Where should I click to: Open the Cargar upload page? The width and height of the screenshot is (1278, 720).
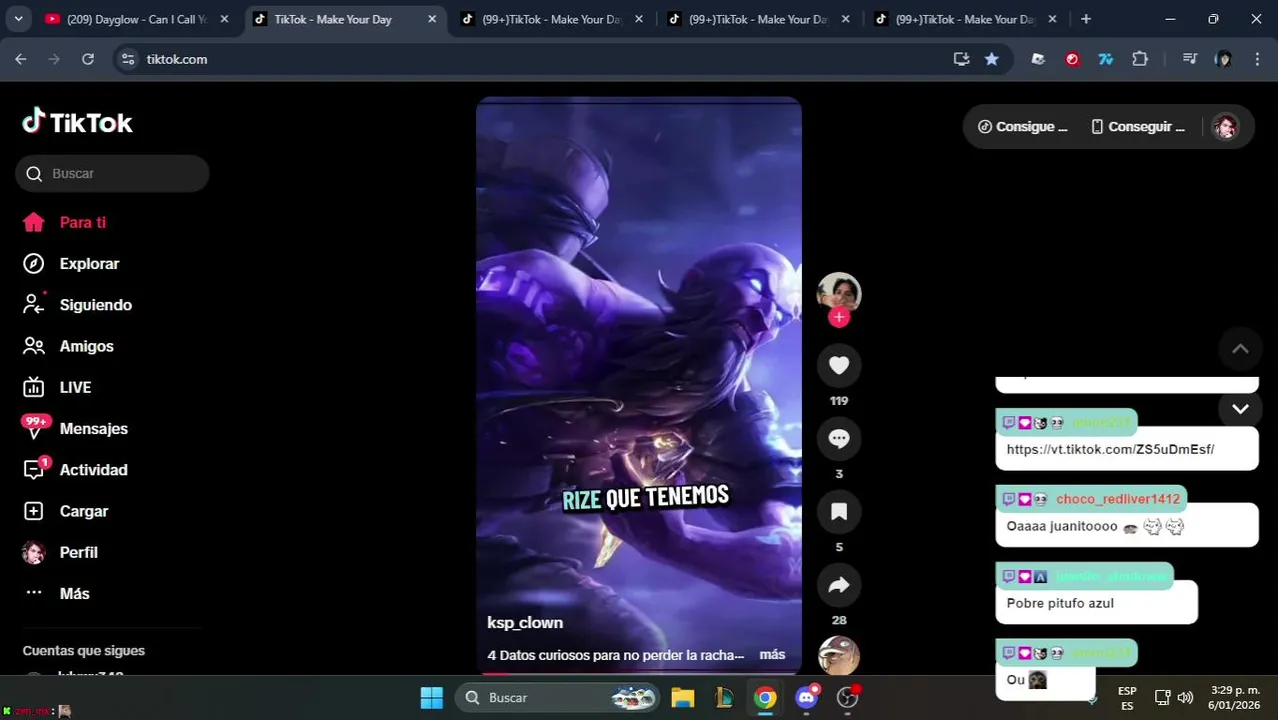pos(66,511)
